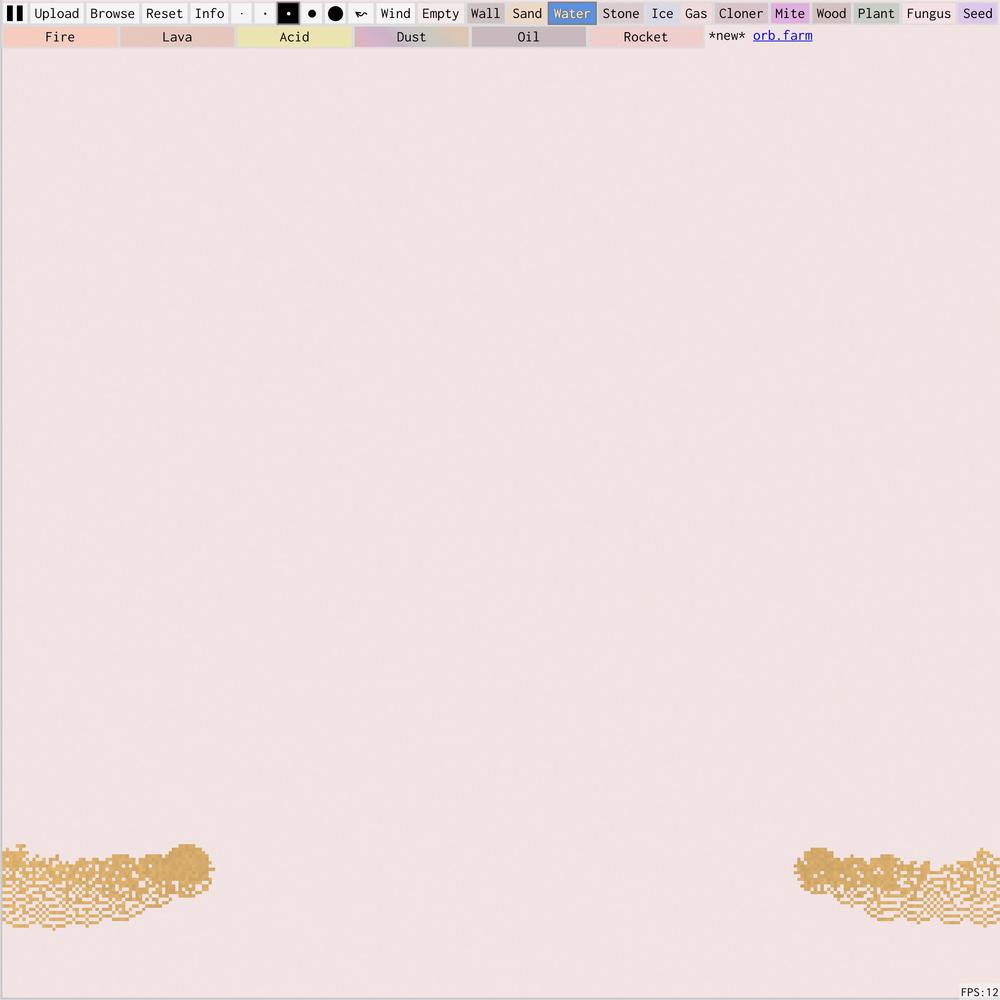Choose the Wall element

[x=485, y=13]
